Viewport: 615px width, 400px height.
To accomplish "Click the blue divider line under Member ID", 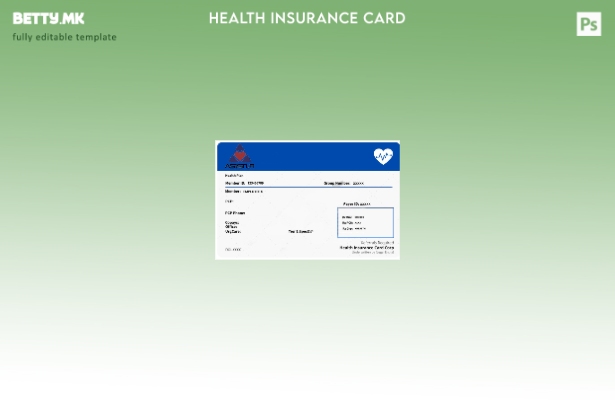I will tap(307, 187).
